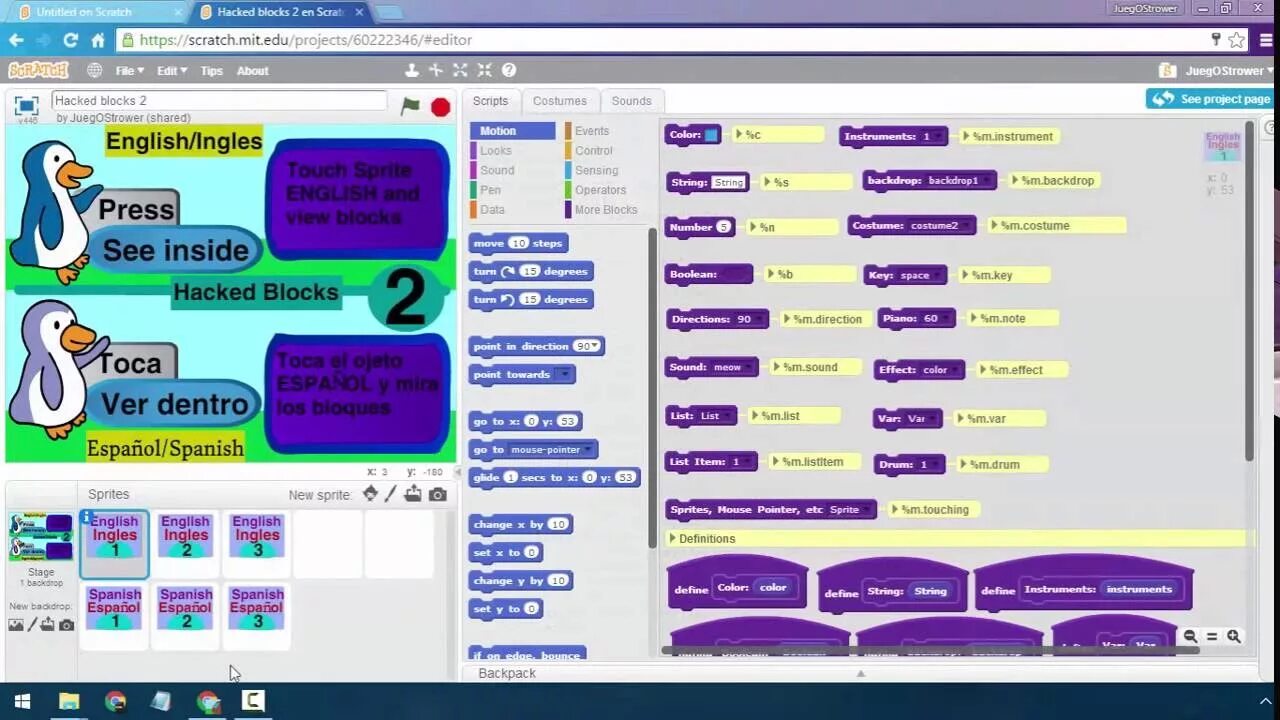Zoom out the scripts area
Viewport: 1280px width, 720px height.
(1190, 636)
